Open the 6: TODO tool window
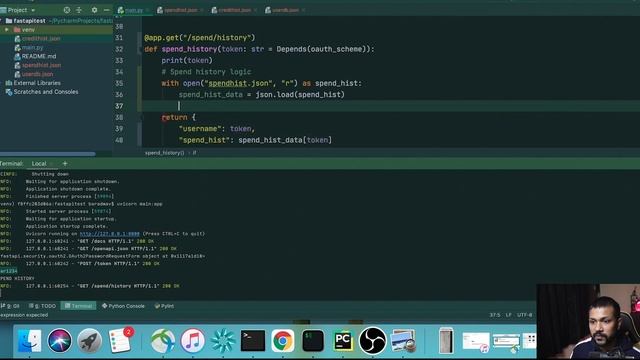Image resolution: width=640 pixels, height=360 pixels. pos(42,306)
